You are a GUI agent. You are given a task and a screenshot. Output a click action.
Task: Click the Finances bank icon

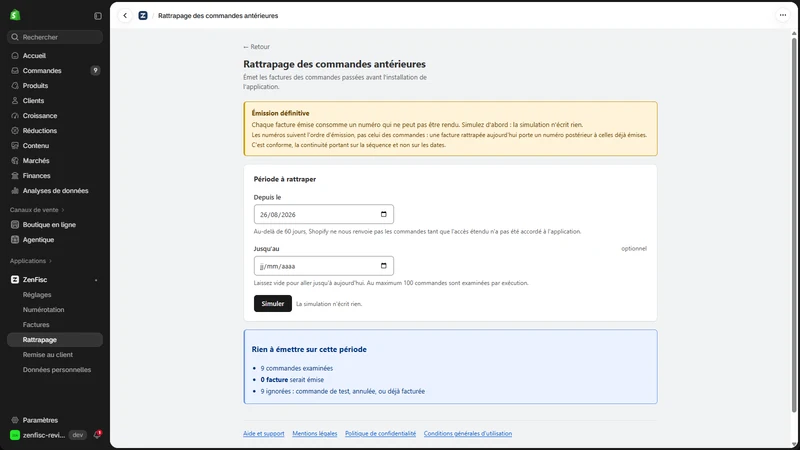point(15,176)
